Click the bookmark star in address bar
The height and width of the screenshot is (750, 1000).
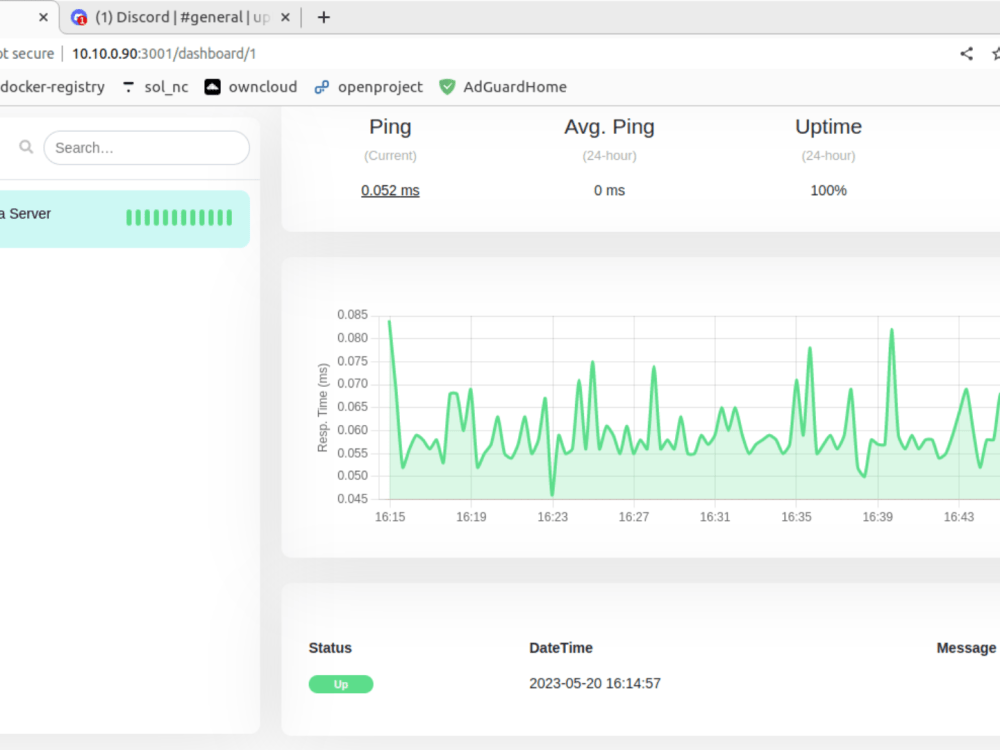(995, 53)
